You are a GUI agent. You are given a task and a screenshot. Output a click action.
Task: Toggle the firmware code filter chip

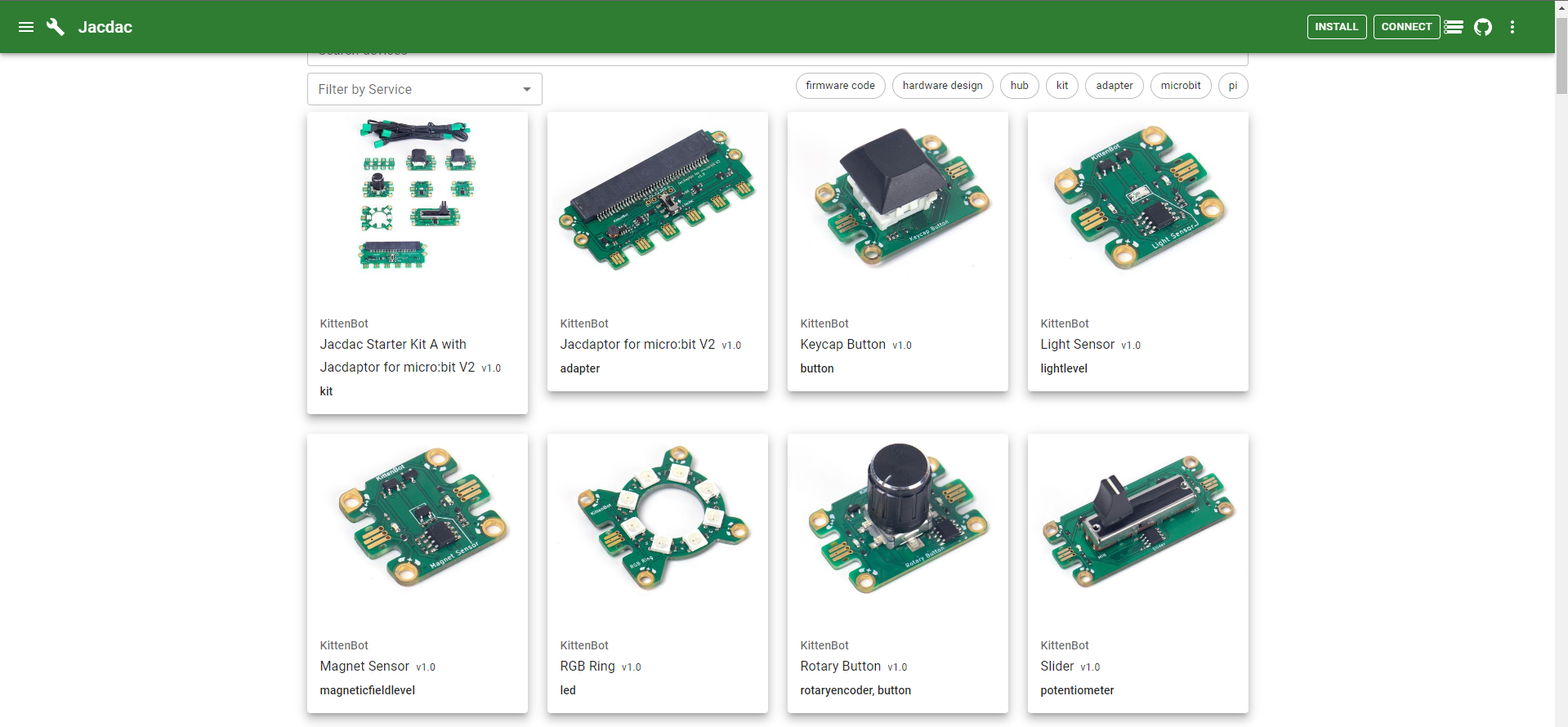click(840, 86)
